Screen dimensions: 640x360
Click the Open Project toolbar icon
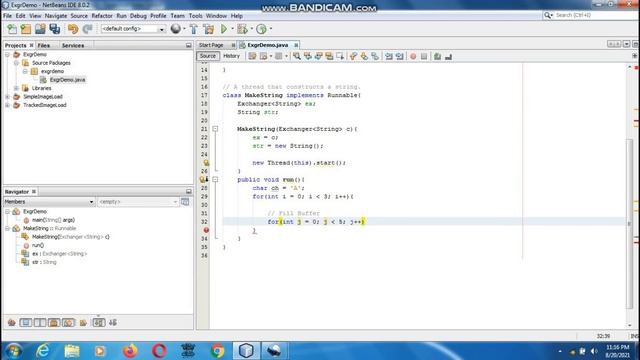coord(40,29)
